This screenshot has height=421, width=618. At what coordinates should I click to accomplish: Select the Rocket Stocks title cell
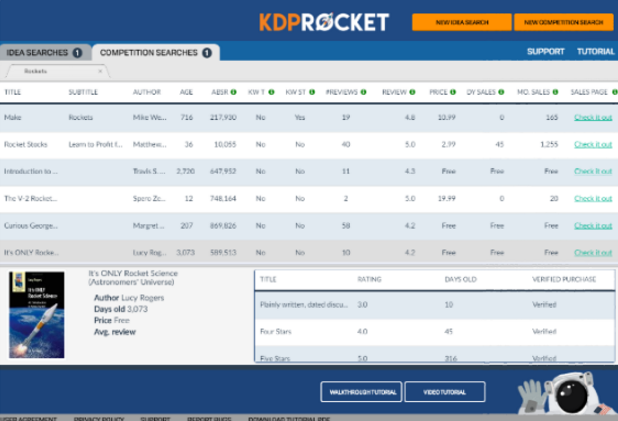(26, 144)
